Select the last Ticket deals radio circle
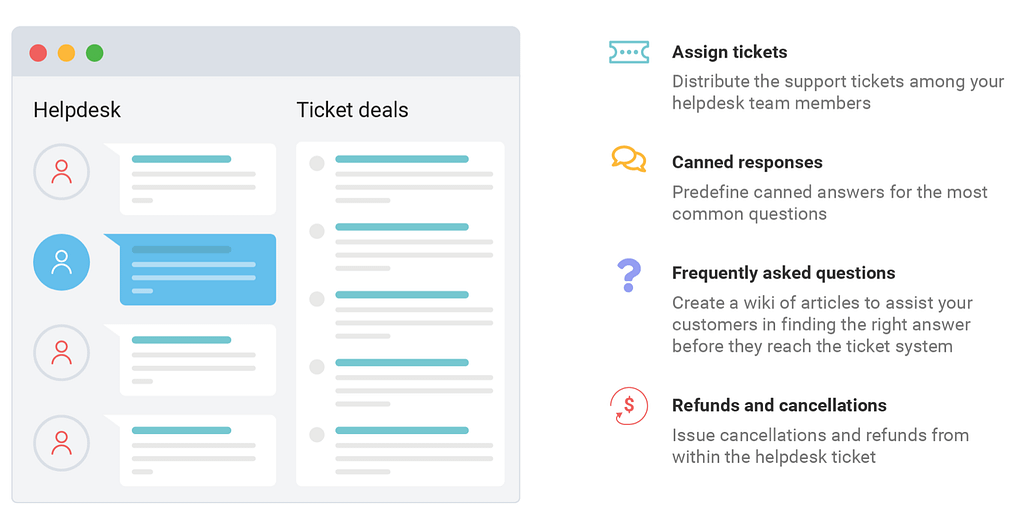The width and height of the screenshot is (1024, 522). [317, 434]
